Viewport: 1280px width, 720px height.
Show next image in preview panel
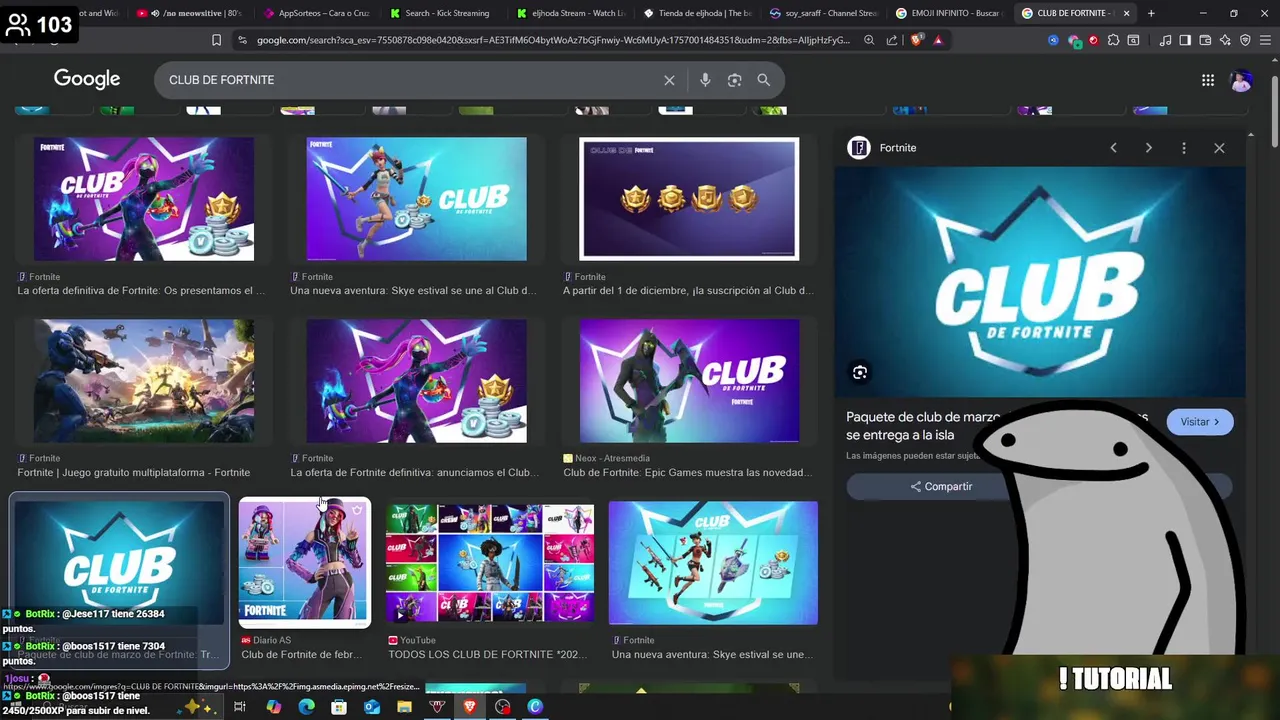(x=1148, y=148)
